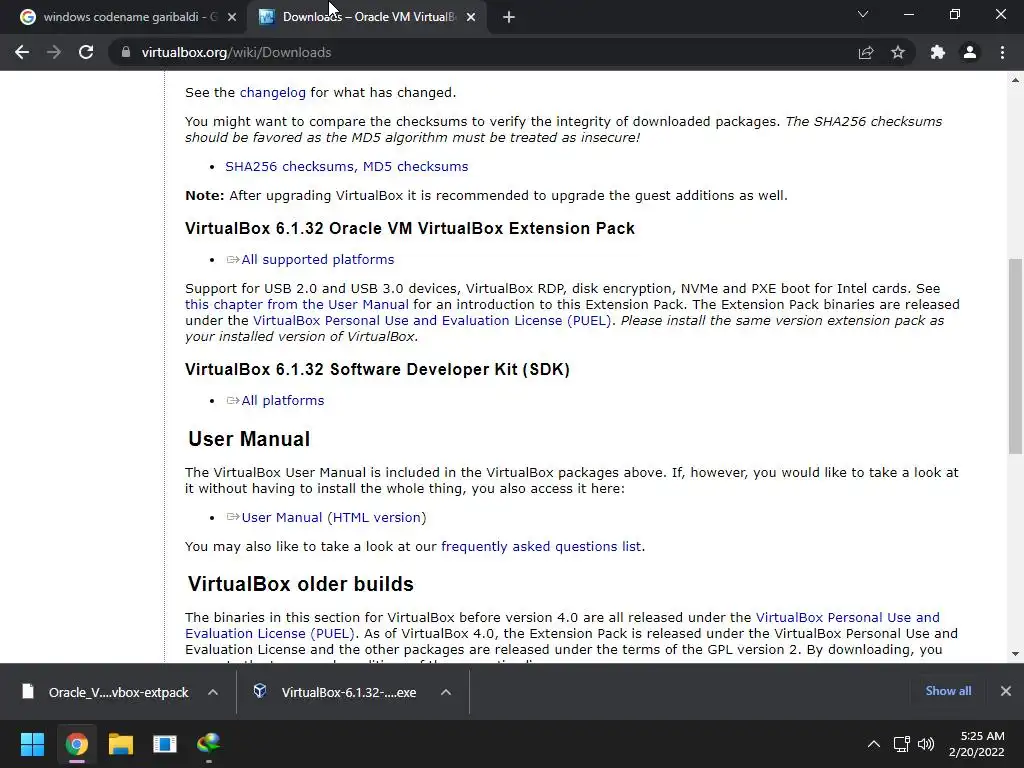This screenshot has width=1024, height=768.
Task: Open the frequently asked questions list link
Action: (x=541, y=547)
